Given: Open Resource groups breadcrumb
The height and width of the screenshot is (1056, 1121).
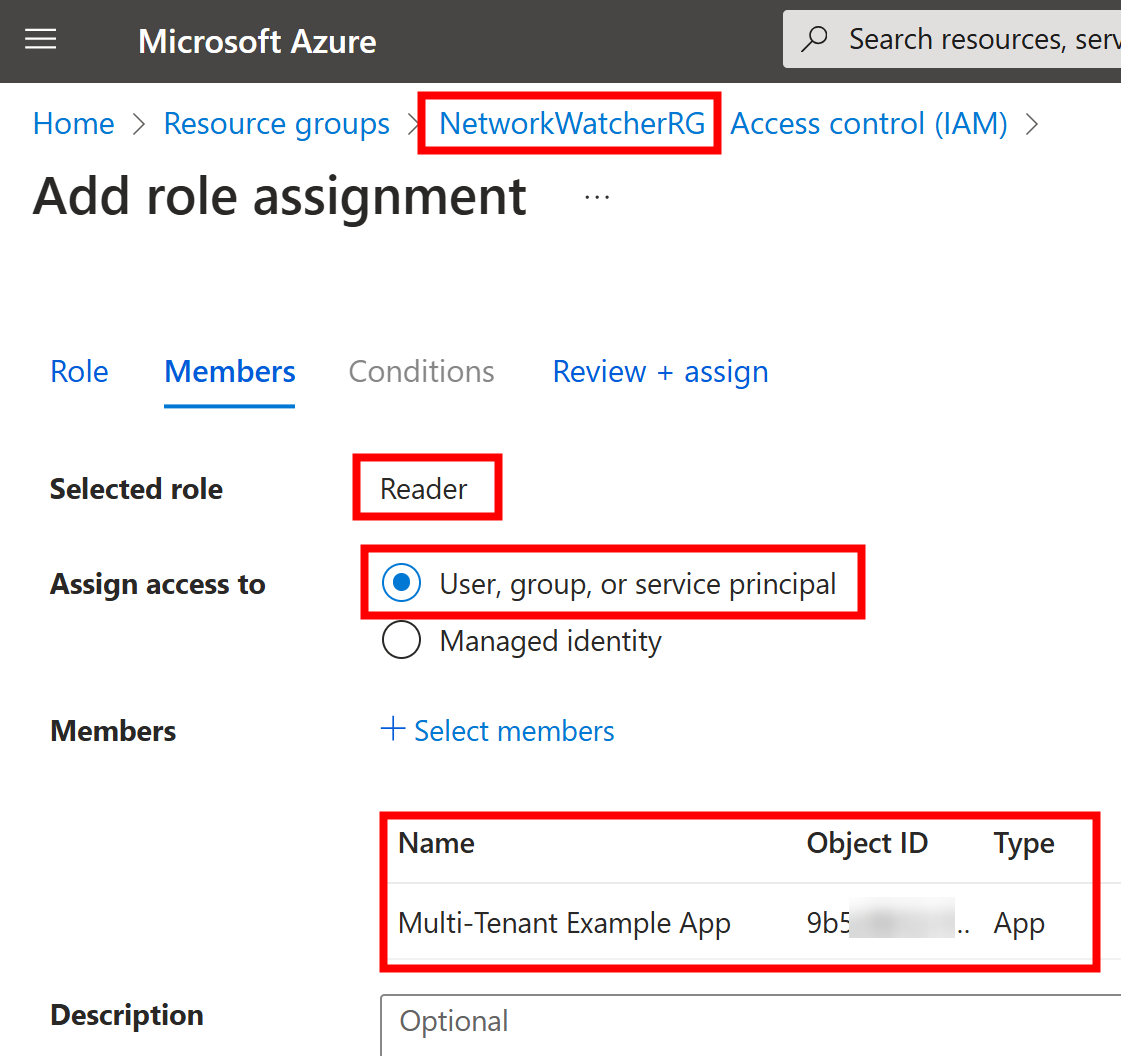Looking at the screenshot, I should [x=277, y=124].
